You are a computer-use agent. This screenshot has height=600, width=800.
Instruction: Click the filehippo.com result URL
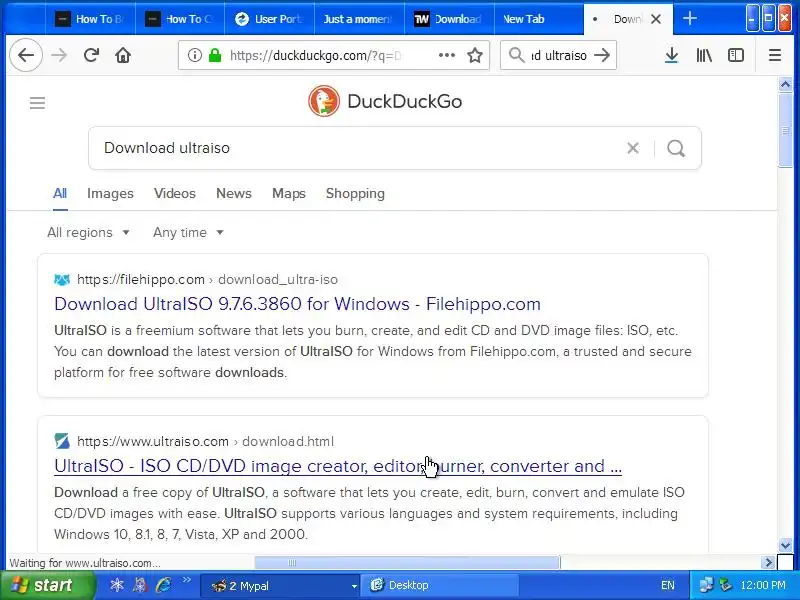(208, 280)
